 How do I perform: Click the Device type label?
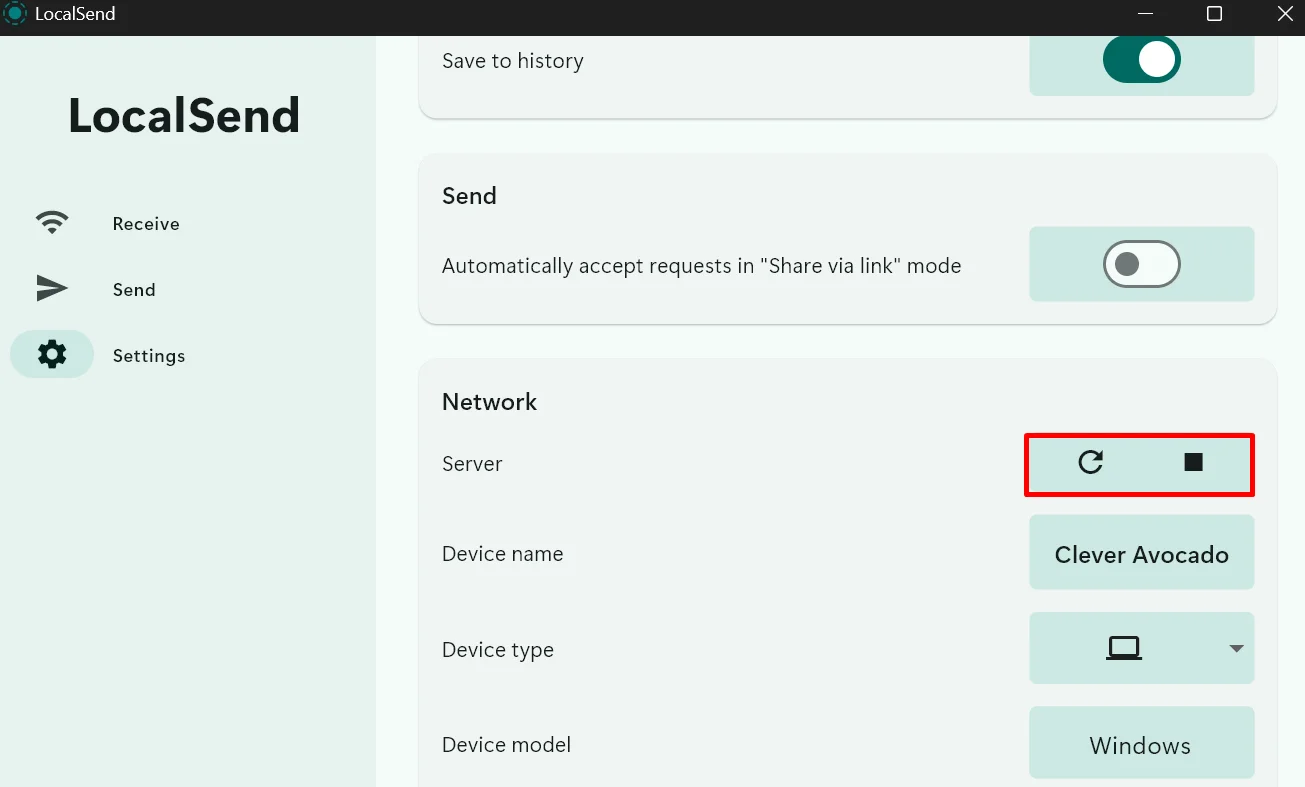click(498, 650)
